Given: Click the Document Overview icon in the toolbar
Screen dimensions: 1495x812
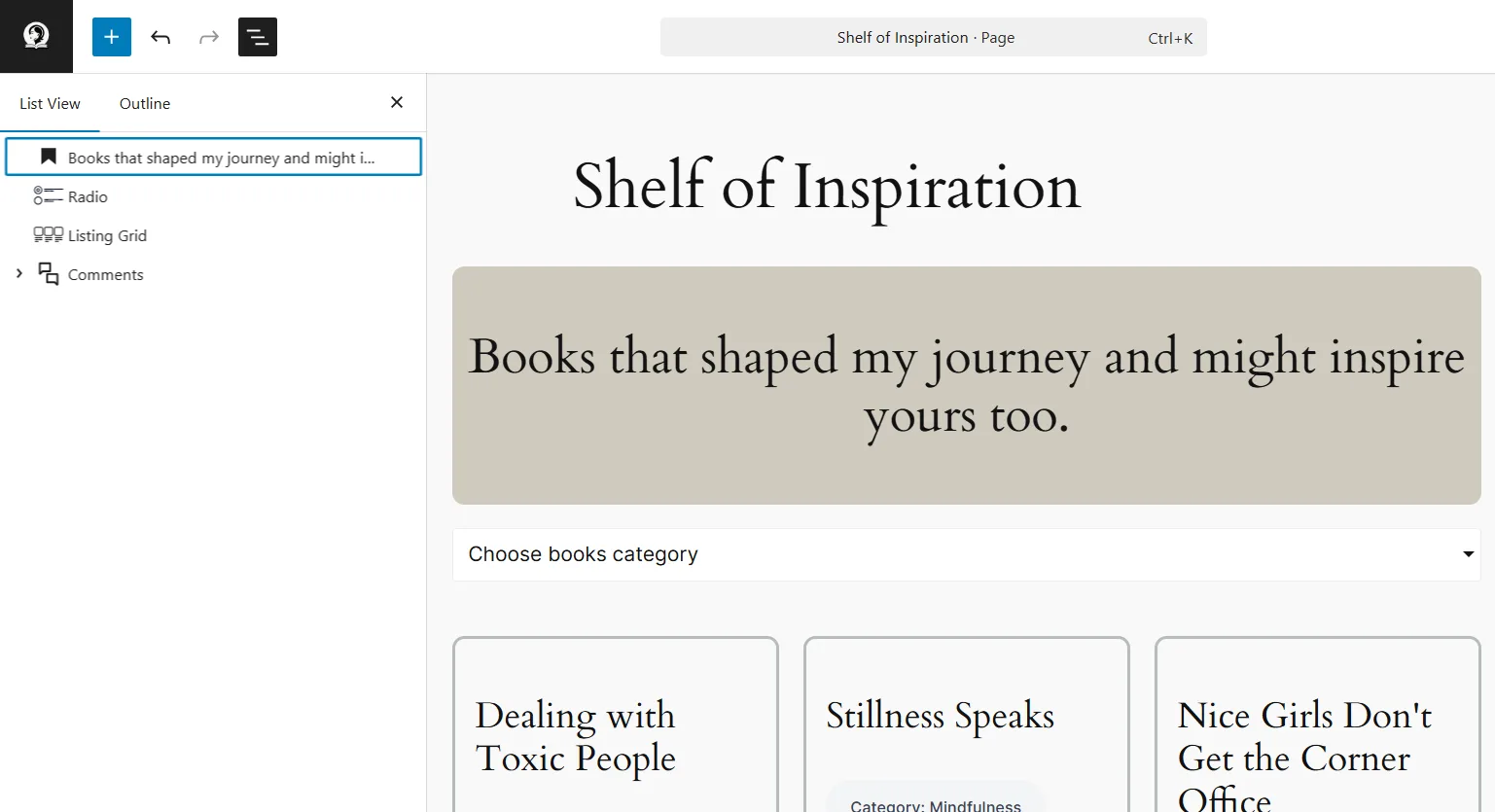Looking at the screenshot, I should click(257, 36).
